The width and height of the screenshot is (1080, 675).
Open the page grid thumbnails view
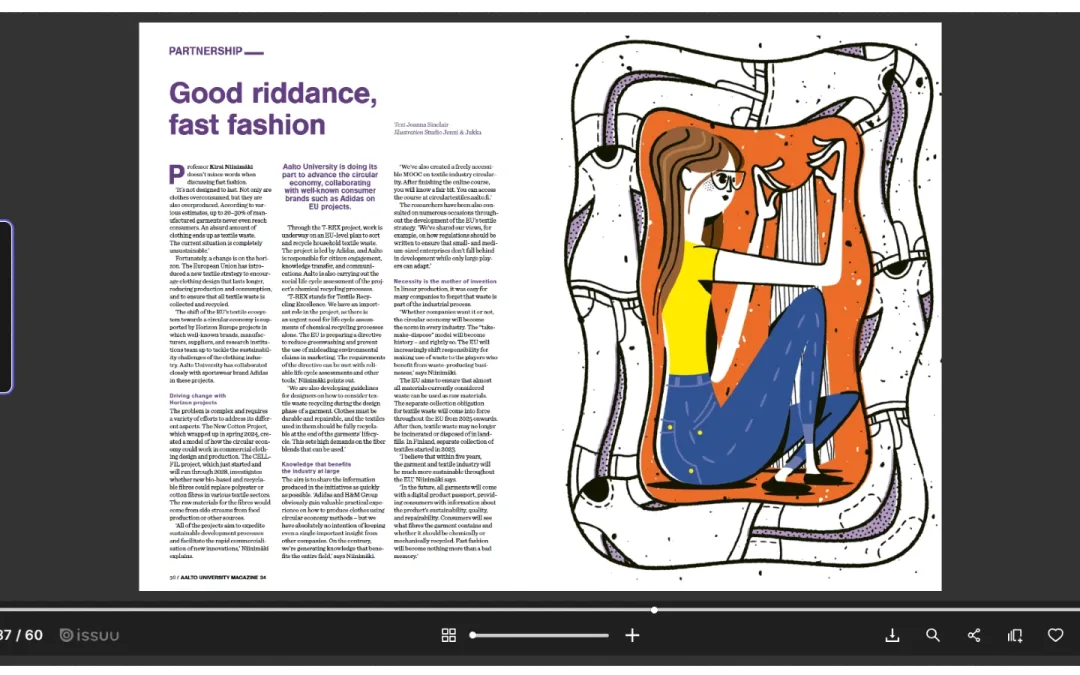pos(448,635)
